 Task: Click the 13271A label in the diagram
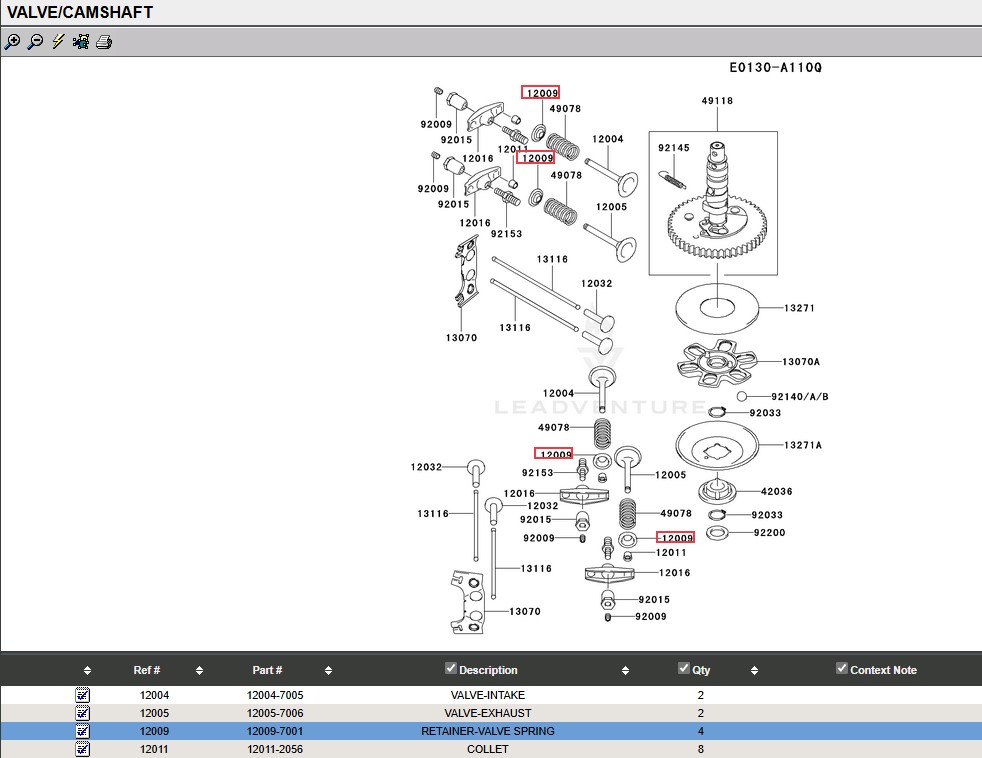point(802,445)
